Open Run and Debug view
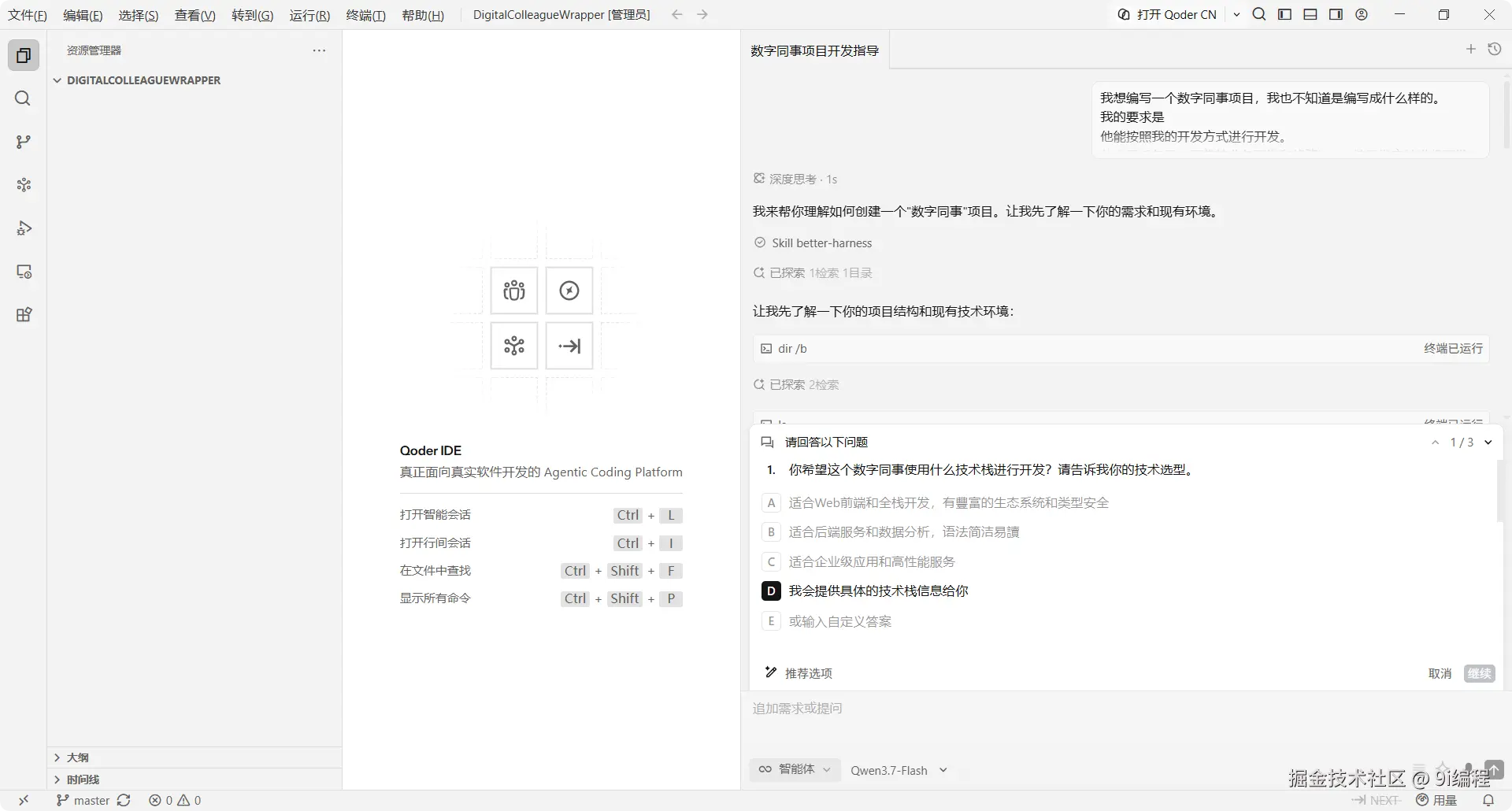The image size is (1512, 811). (x=24, y=228)
